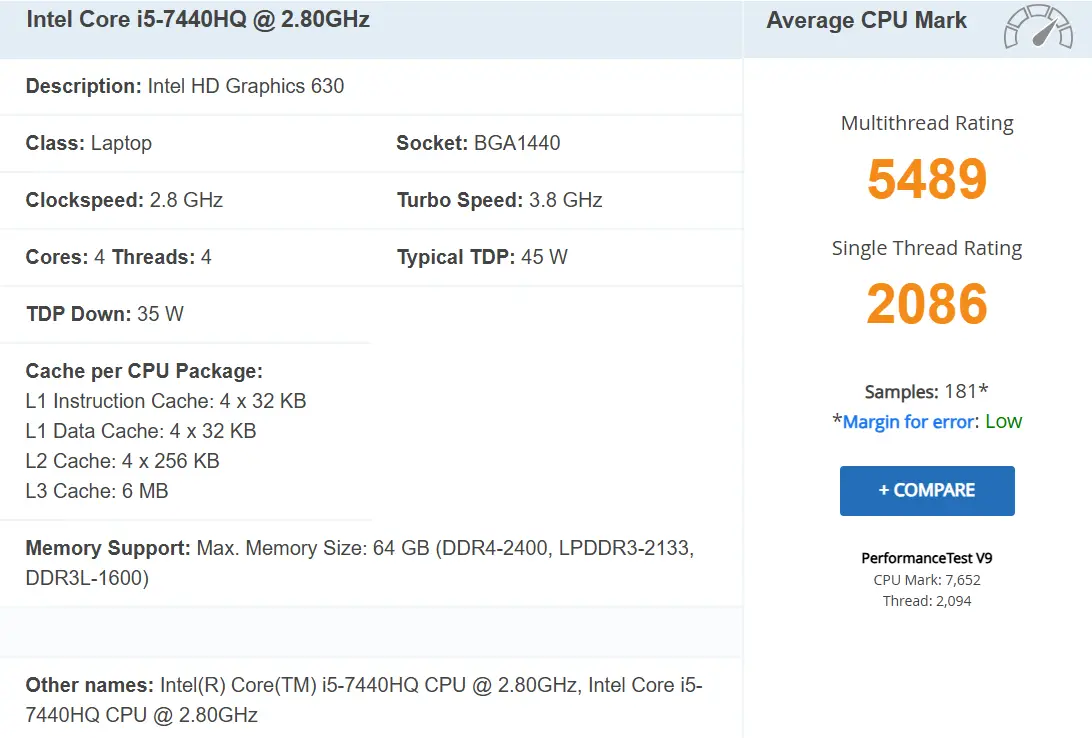Click the + COMPARE button
1092x738 pixels.
pyautogui.click(x=927, y=491)
